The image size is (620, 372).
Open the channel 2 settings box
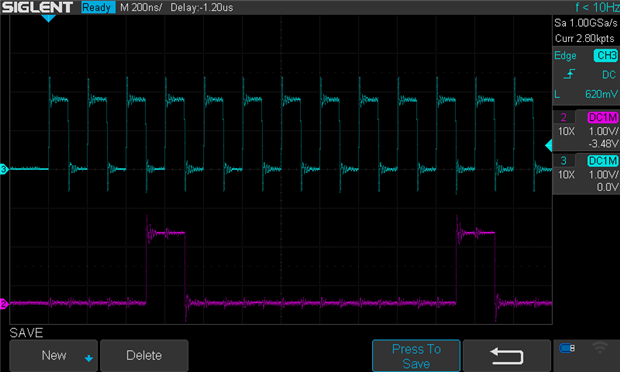tap(586, 130)
